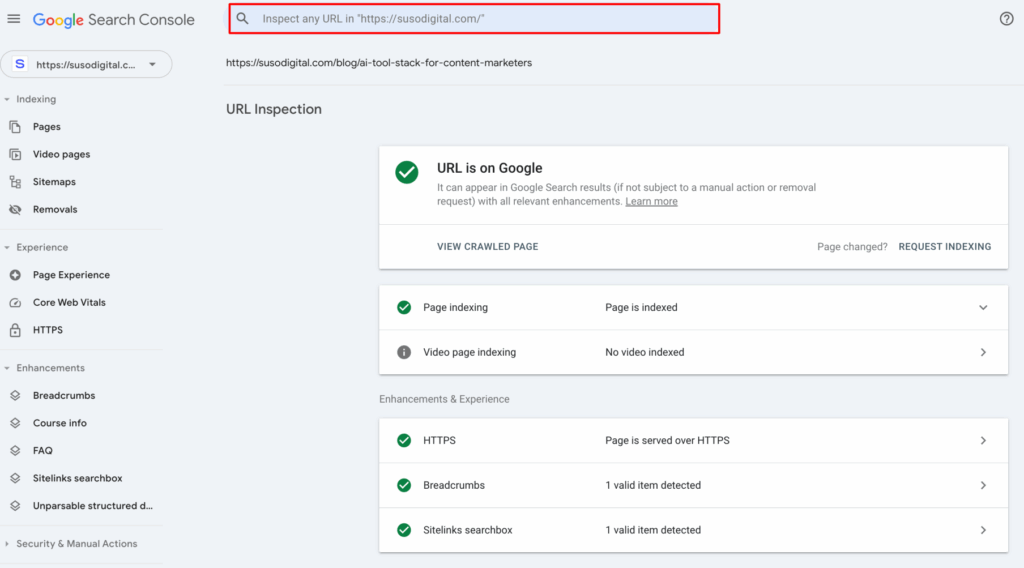Select Page Experience in the sidebar

[71, 275]
